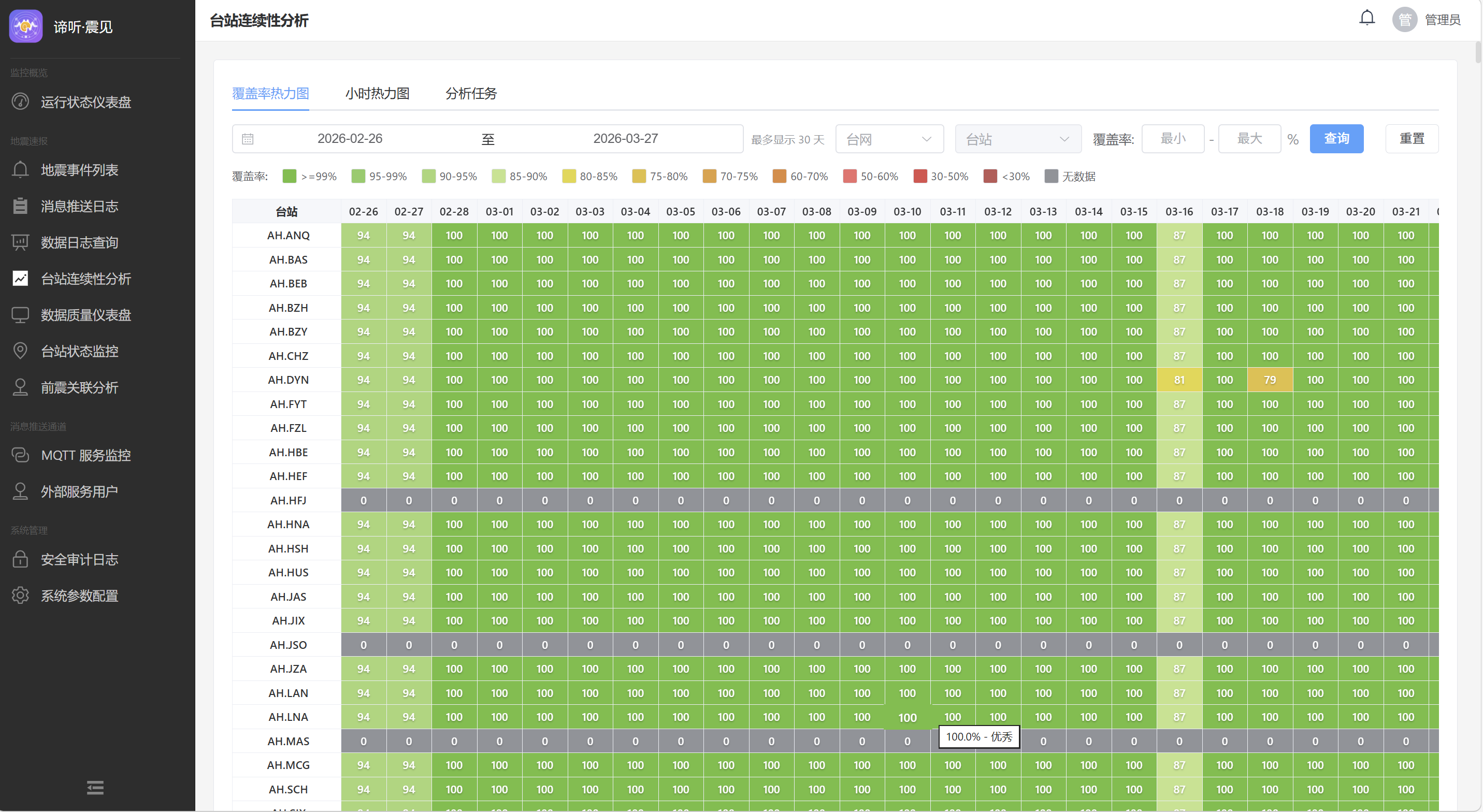1483x812 pixels.
Task: Open the 运行状态仪表盘 dashboard icon
Action: click(20, 102)
